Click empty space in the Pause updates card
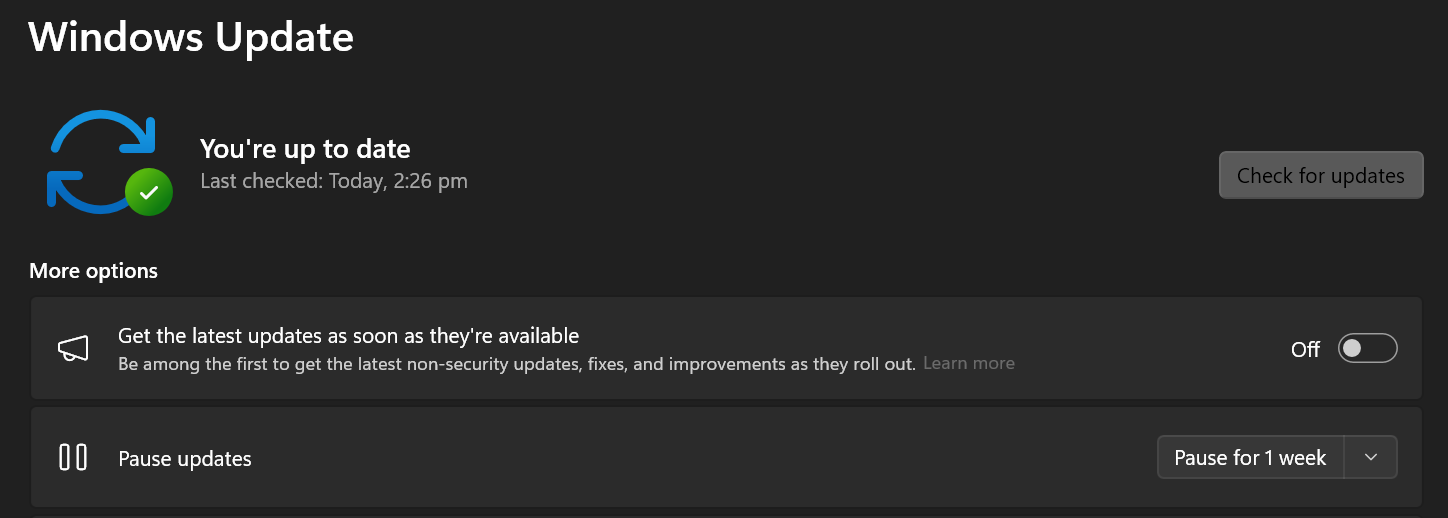 point(700,458)
